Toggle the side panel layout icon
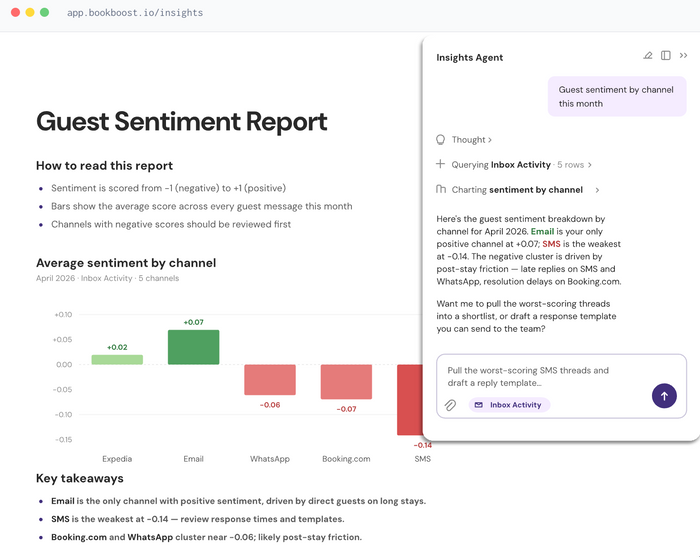 click(x=666, y=55)
